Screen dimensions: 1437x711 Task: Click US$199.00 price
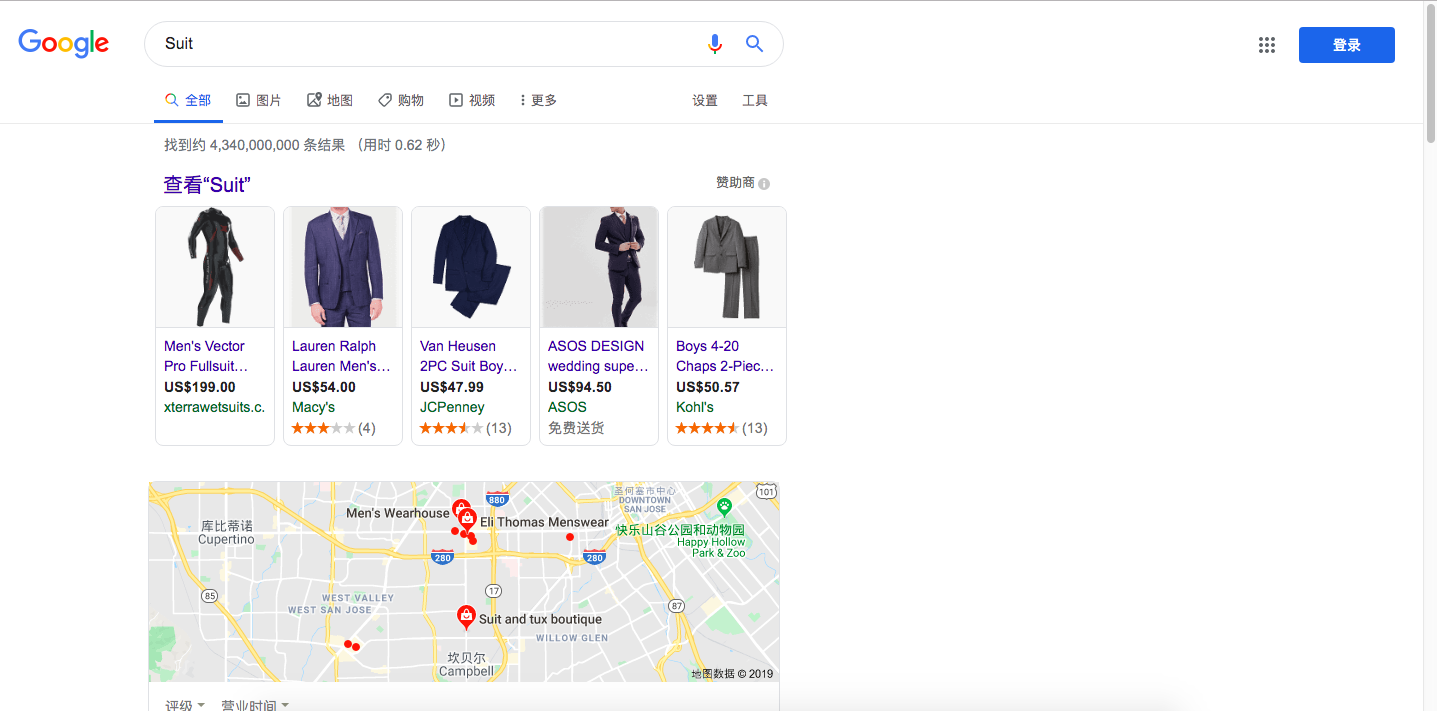200,387
